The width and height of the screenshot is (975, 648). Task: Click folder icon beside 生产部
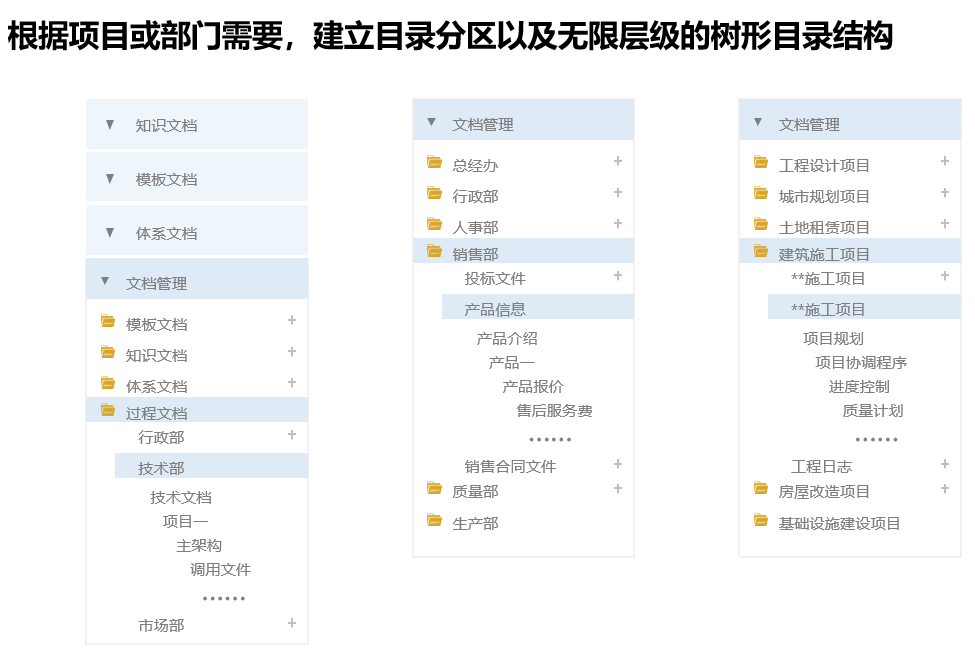pyautogui.click(x=434, y=520)
